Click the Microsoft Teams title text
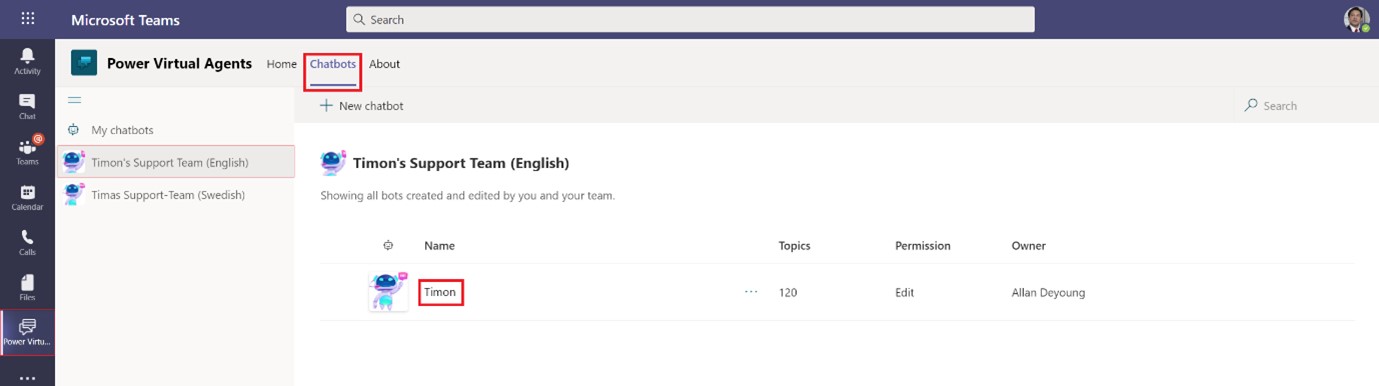Screen dimensions: 1379x386 tap(126, 20)
